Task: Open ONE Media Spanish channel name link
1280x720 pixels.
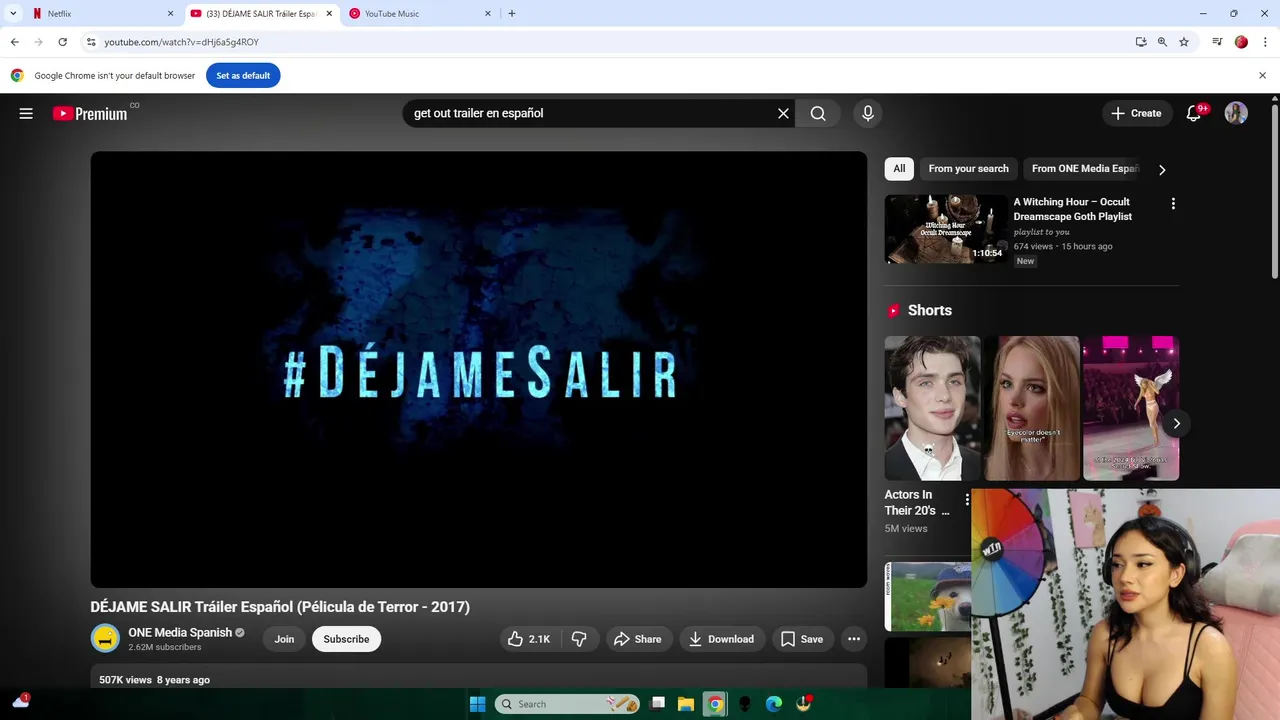Action: [180, 632]
